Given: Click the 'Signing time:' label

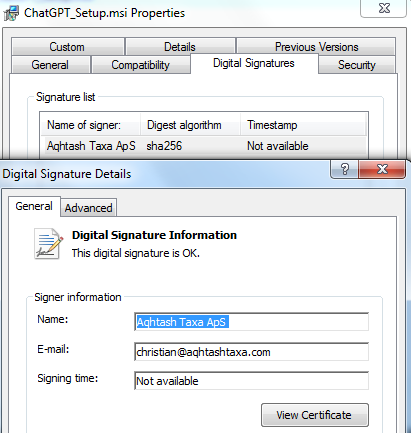Looking at the screenshot, I should point(68,379).
